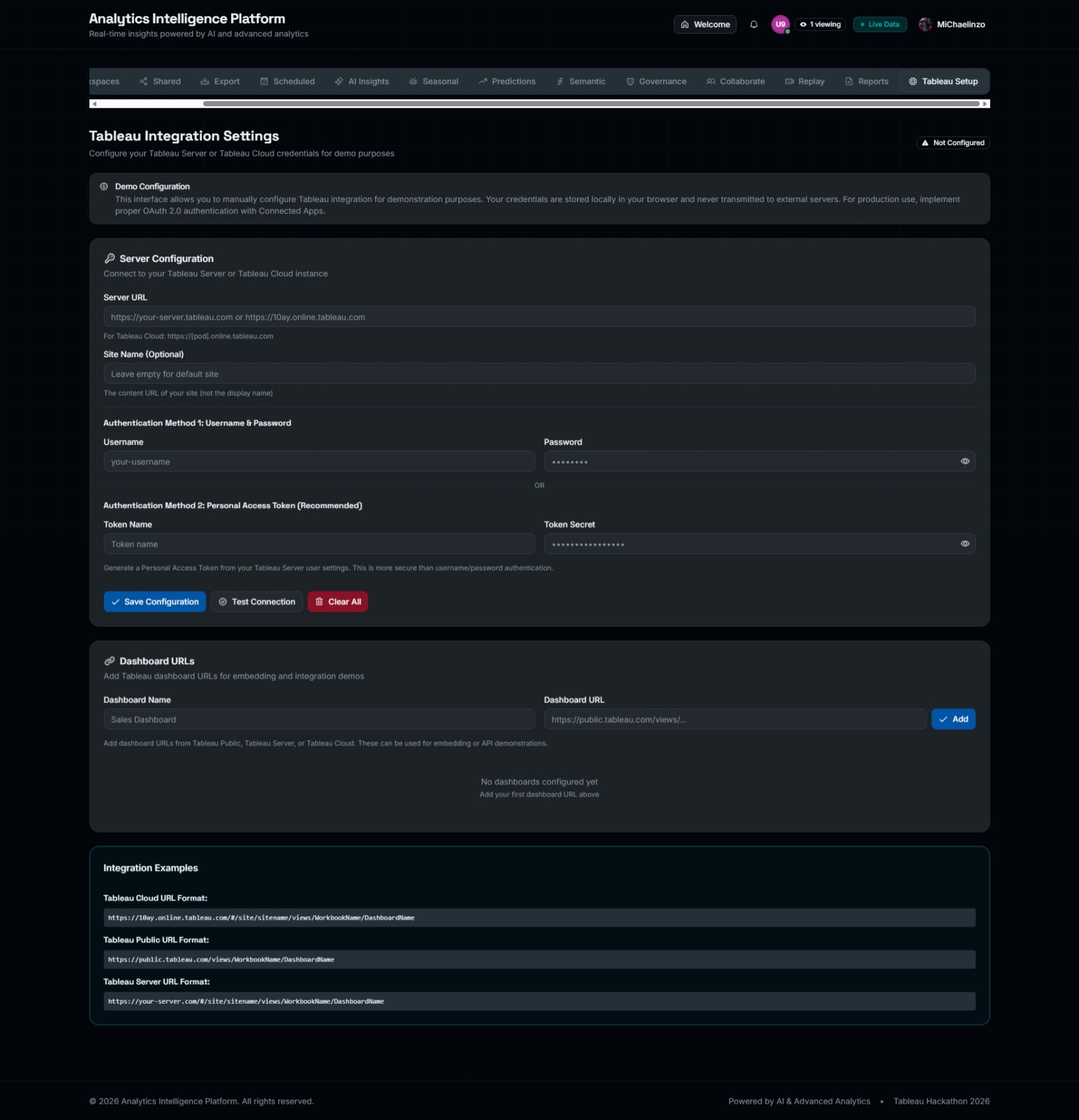Switch to the Export tab
1079x1120 pixels.
pyautogui.click(x=220, y=82)
